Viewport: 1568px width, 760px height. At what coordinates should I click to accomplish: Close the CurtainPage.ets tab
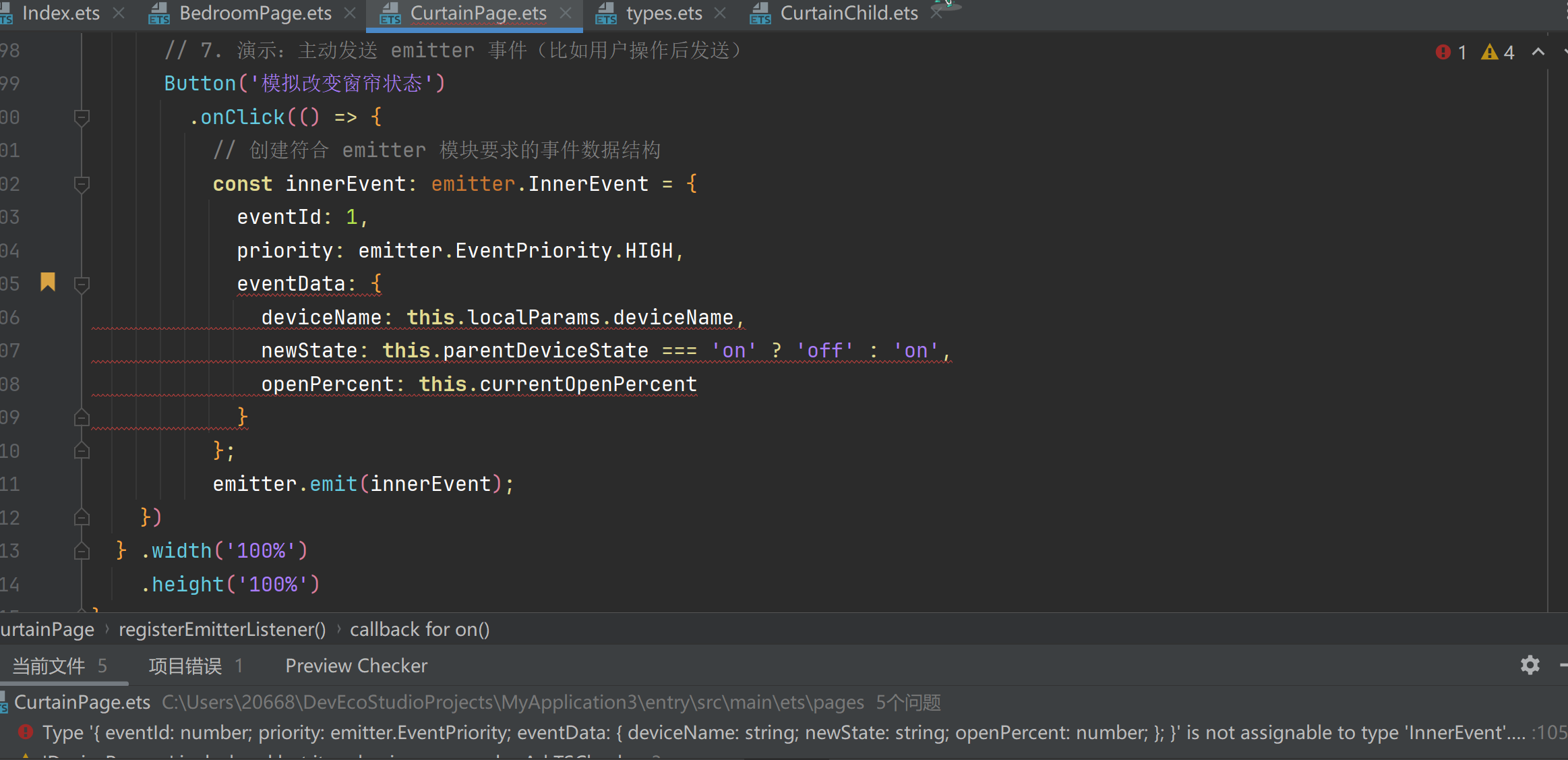[x=566, y=13]
